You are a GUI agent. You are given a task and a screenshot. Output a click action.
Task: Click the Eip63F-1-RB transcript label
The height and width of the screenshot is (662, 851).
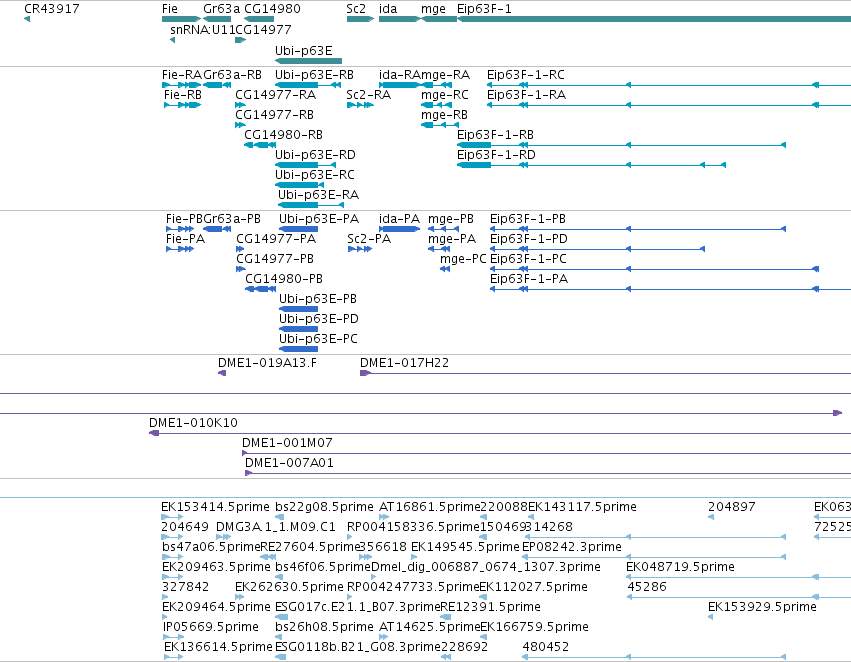tap(495, 135)
